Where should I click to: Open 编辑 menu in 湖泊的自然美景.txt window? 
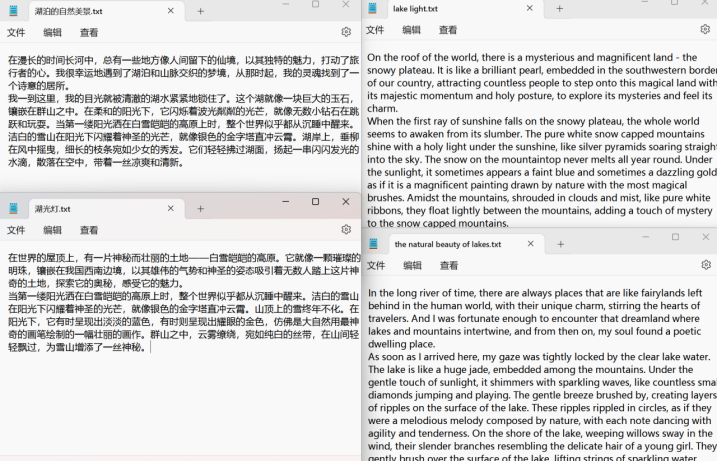pyautogui.click(x=52, y=33)
